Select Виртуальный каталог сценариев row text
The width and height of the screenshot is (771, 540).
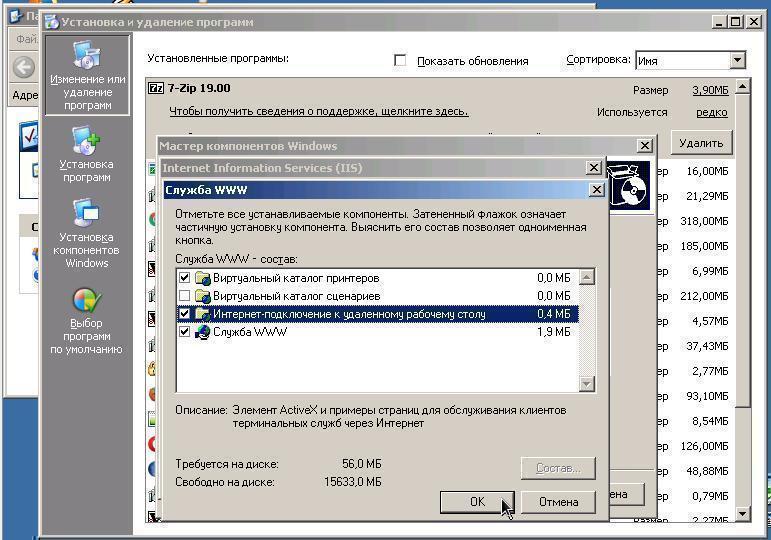[x=297, y=296]
